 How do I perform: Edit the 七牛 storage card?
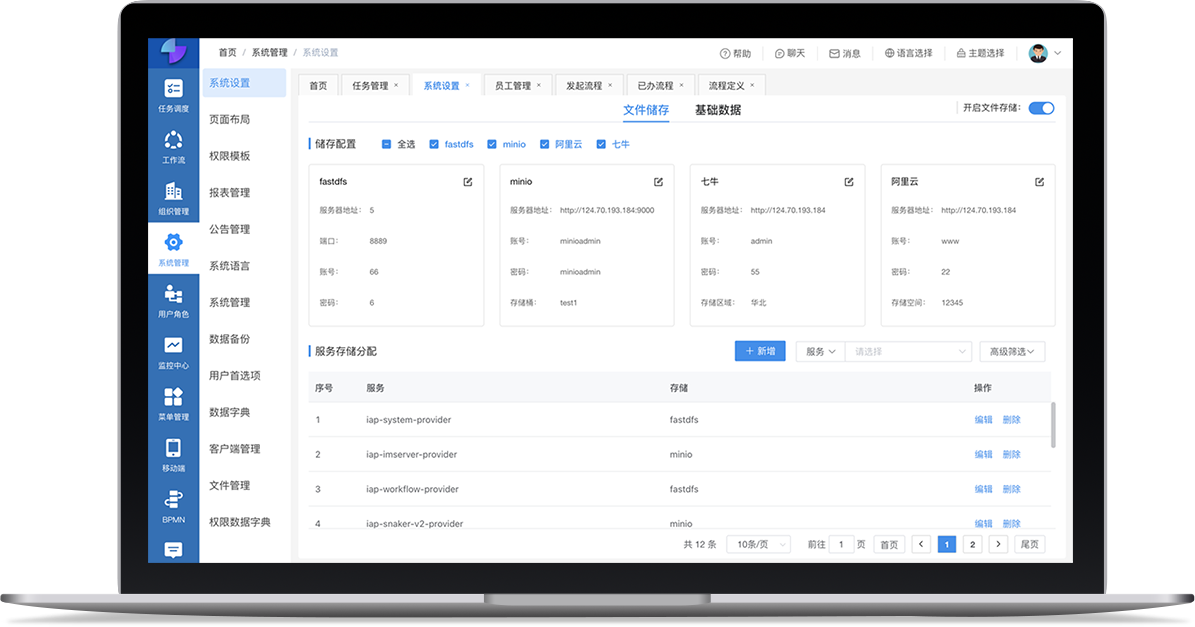(x=849, y=181)
